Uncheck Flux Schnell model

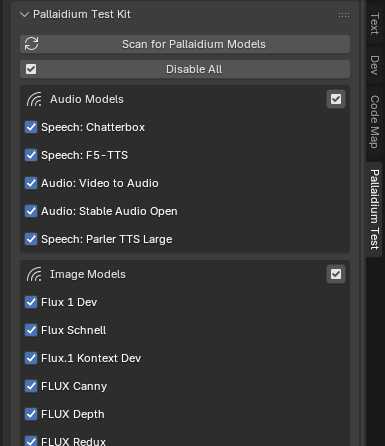point(31,330)
